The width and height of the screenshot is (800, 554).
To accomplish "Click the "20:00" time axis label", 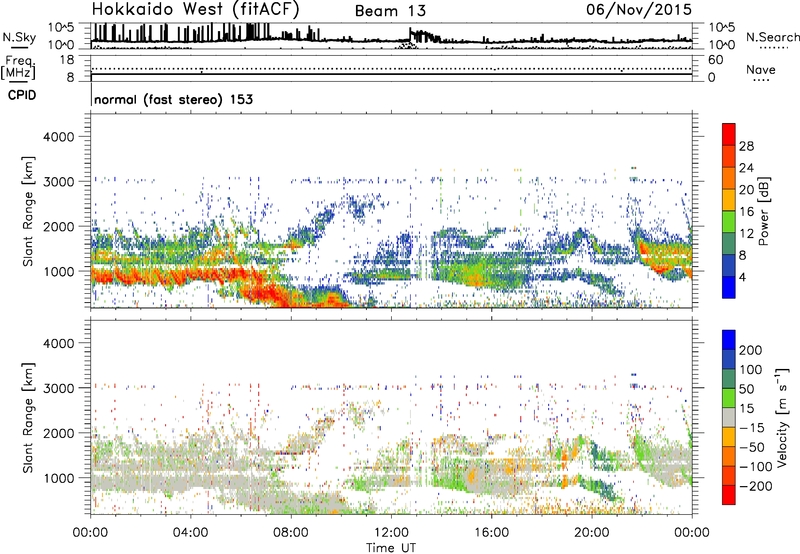I will pyautogui.click(x=591, y=533).
